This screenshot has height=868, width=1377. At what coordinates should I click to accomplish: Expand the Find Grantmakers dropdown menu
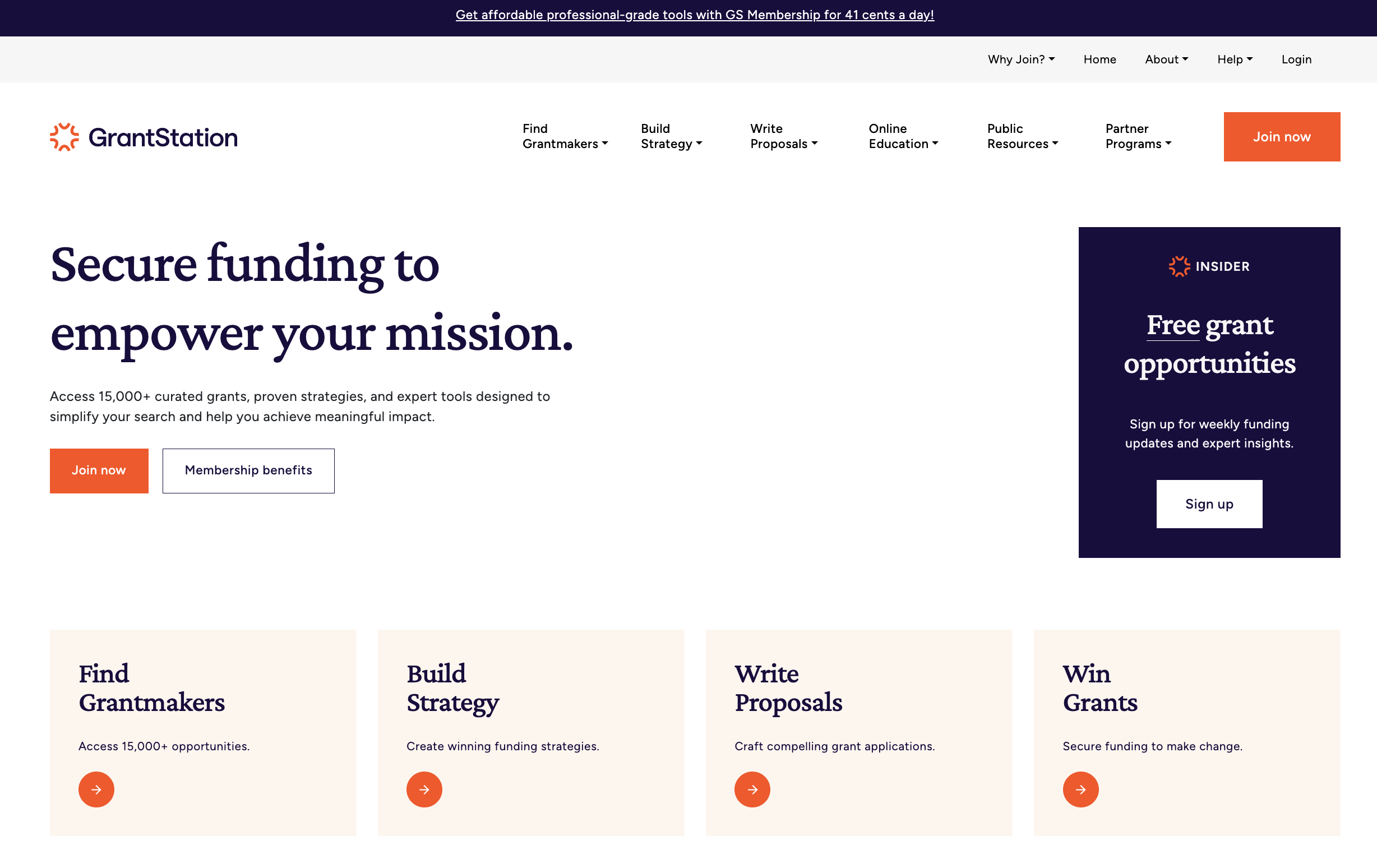click(565, 137)
